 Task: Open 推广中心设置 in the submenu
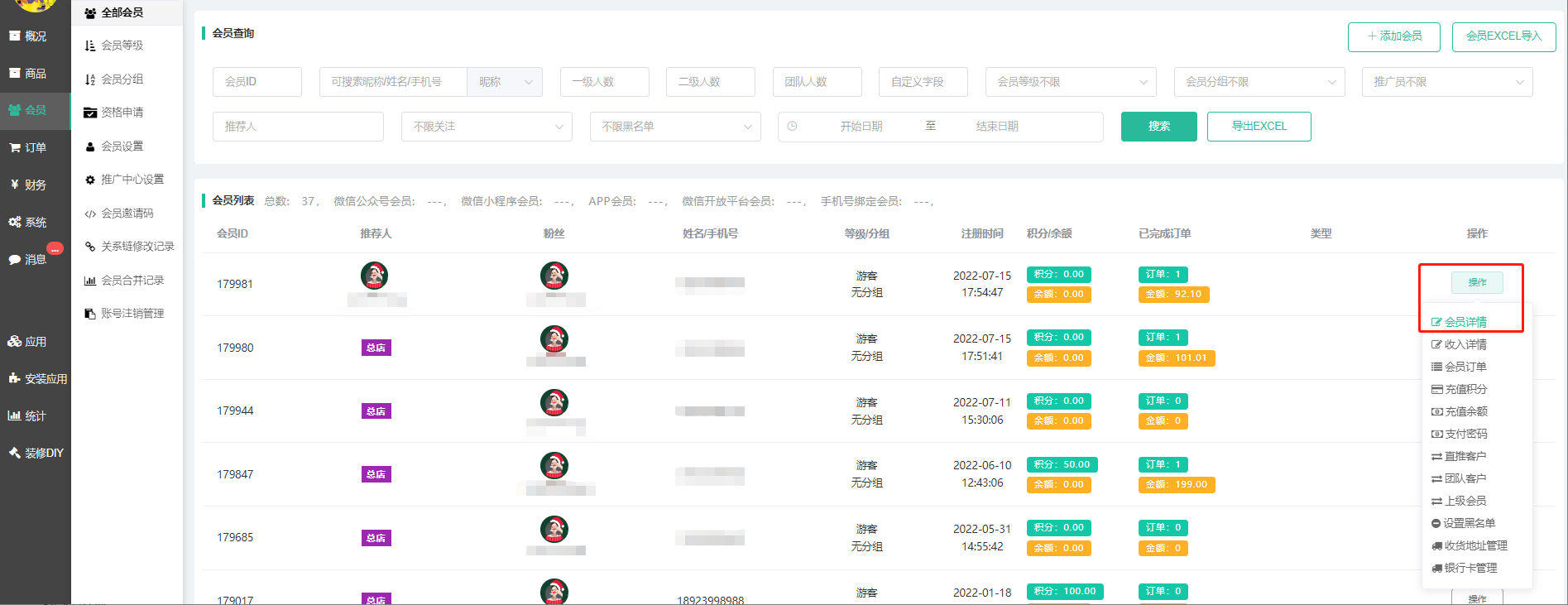132,180
